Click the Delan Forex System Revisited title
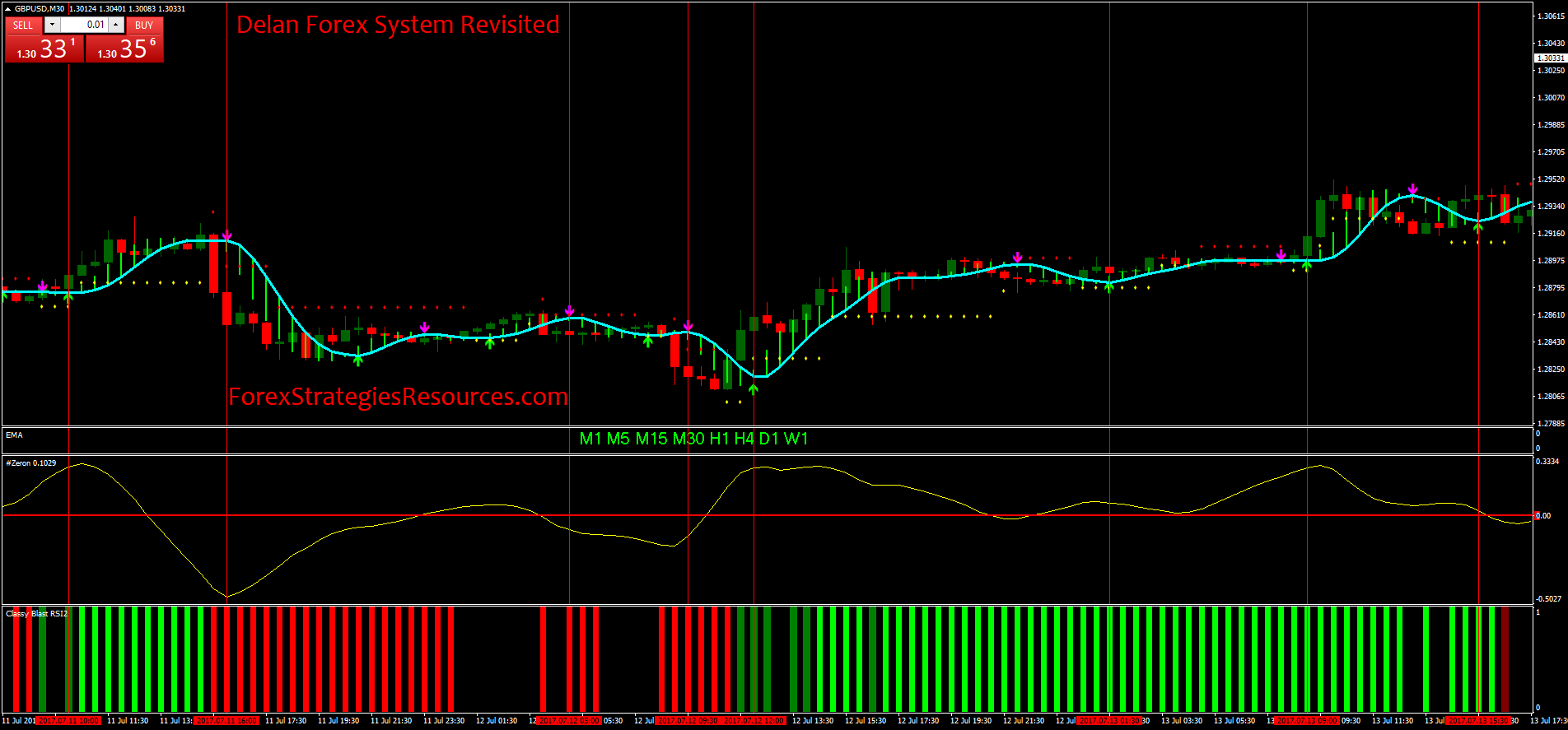Viewport: 1568px width, 730px height. click(398, 25)
